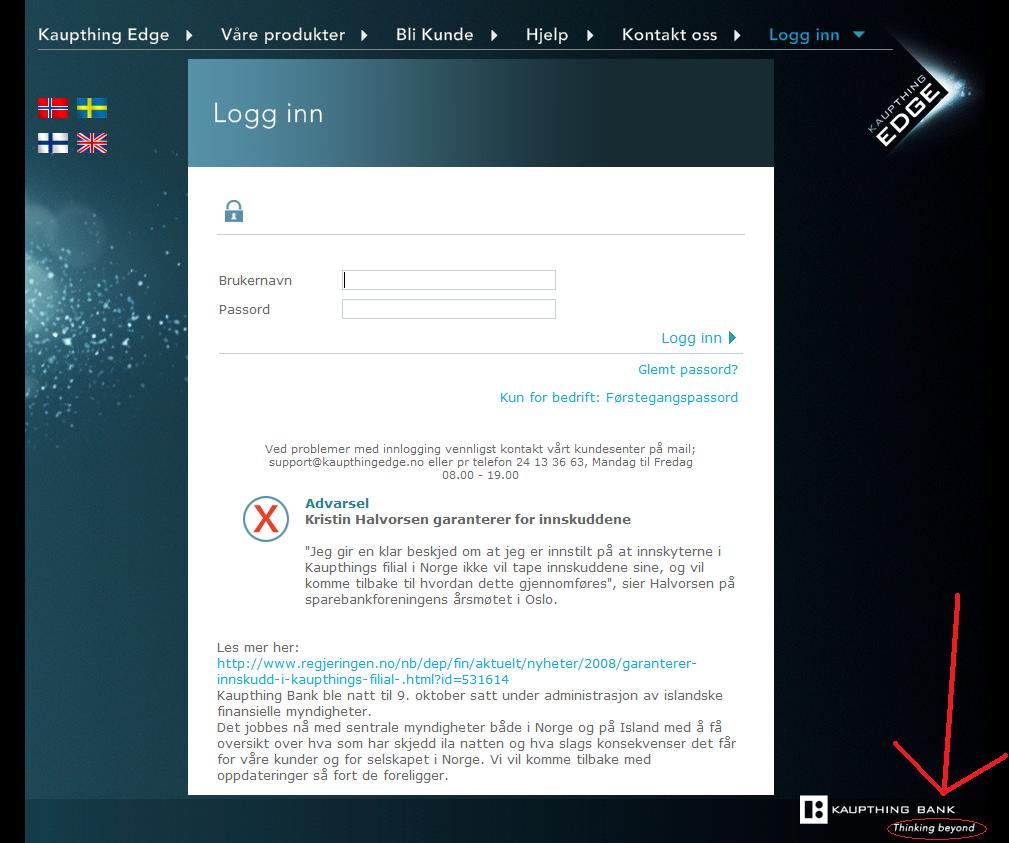Switch to the UK flag language

92,143
